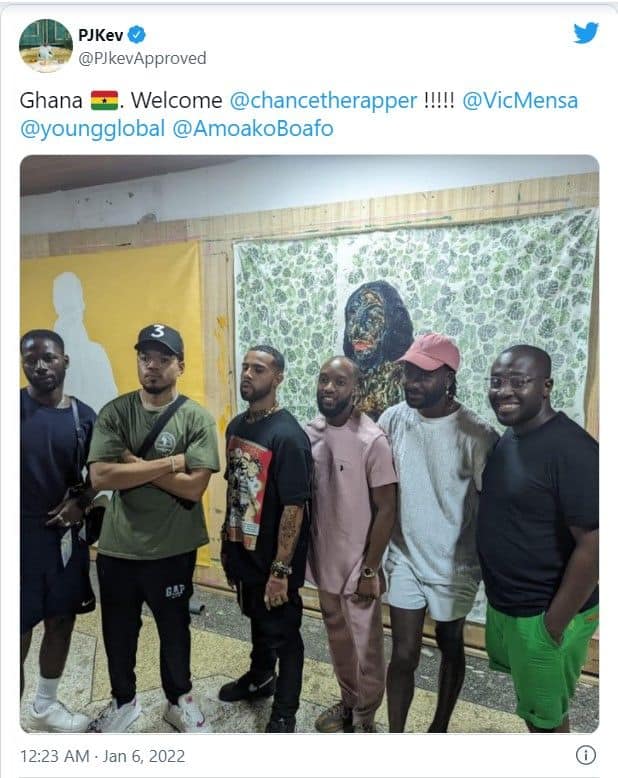Click the PJKev display name
This screenshot has width=618, height=778.
101,35
